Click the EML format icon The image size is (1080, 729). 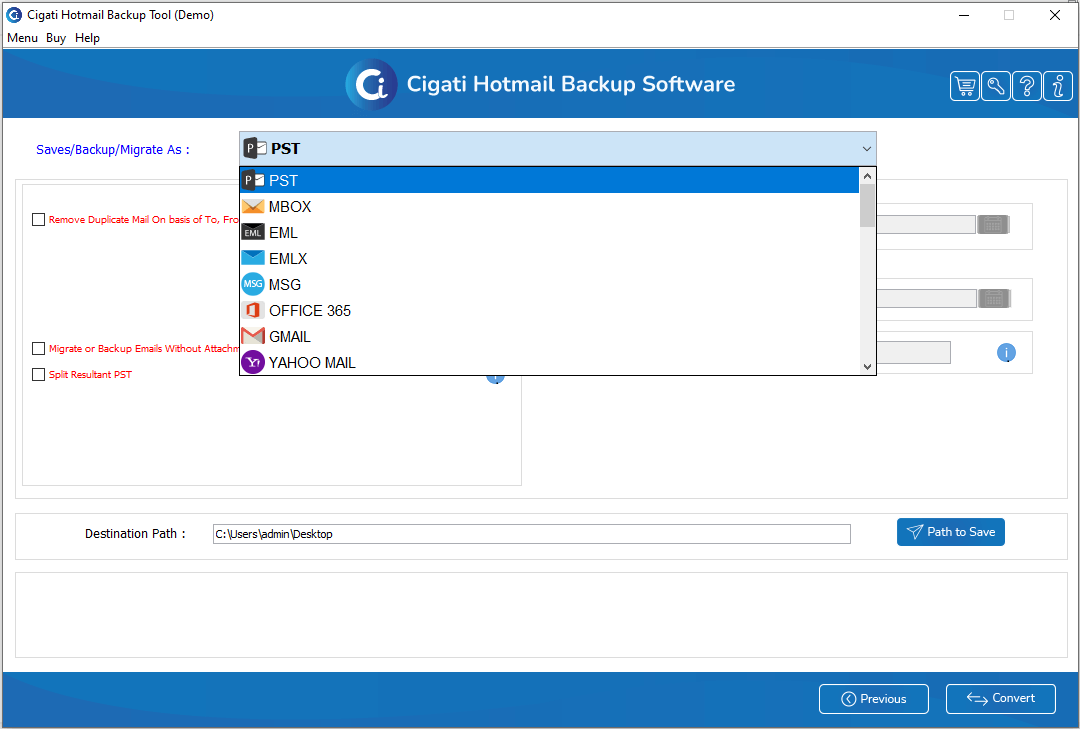(253, 232)
